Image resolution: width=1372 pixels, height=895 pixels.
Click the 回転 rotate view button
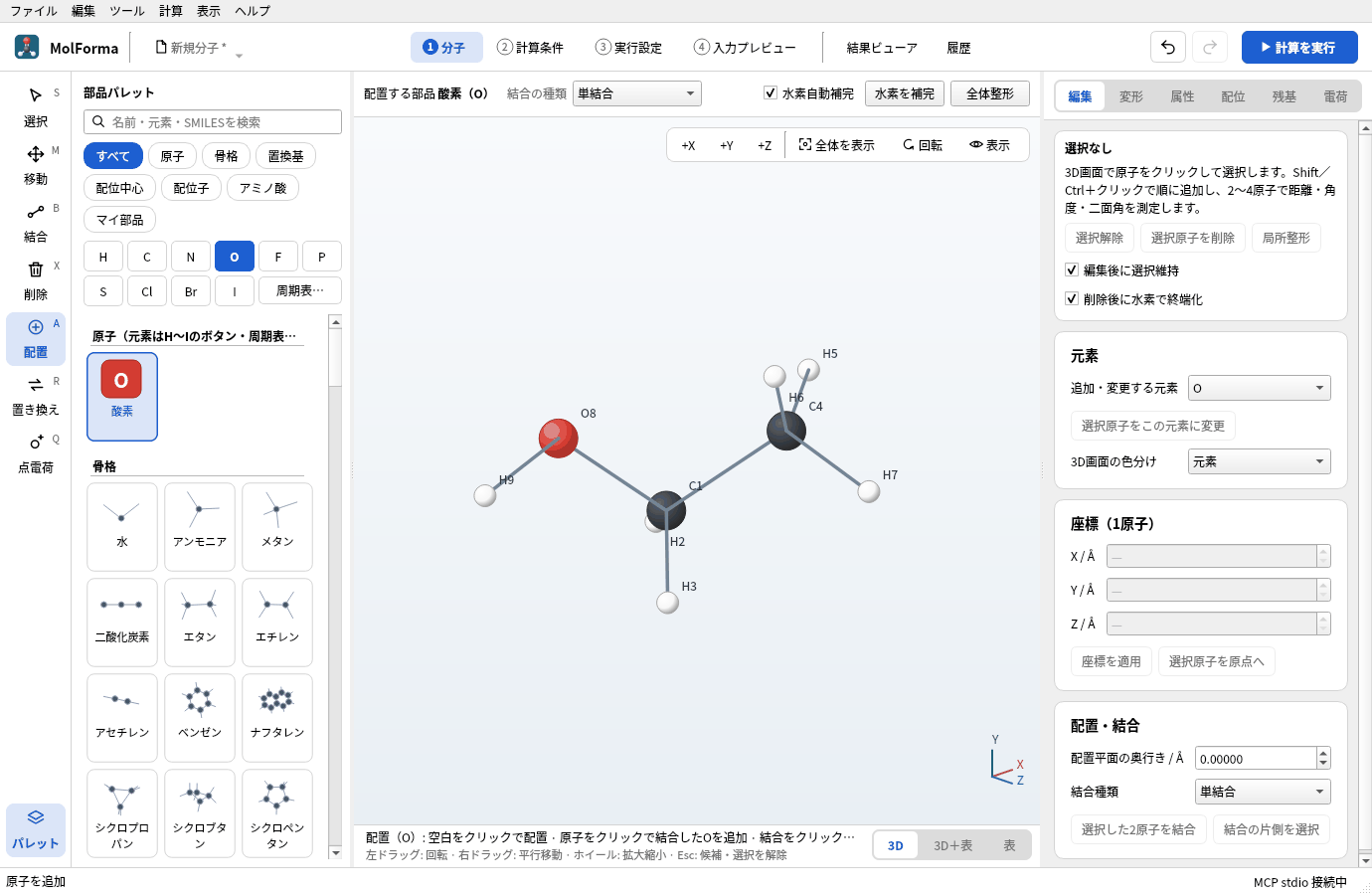923,145
